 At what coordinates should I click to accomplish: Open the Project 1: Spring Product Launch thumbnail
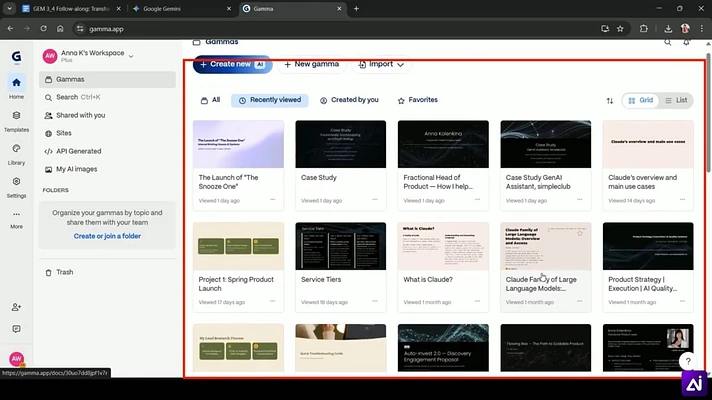click(x=238, y=246)
